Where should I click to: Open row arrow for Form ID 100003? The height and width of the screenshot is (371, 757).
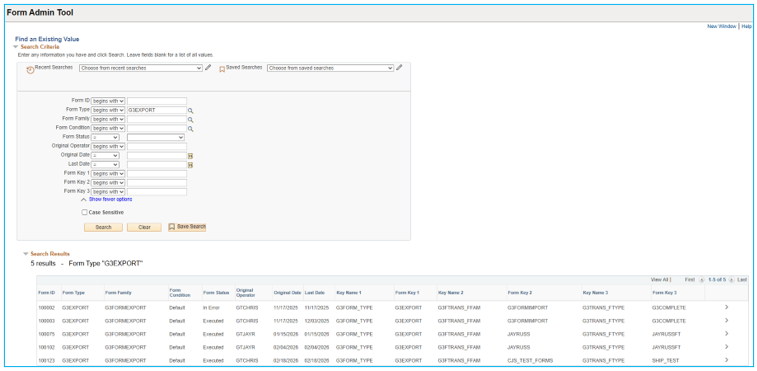[x=726, y=320]
